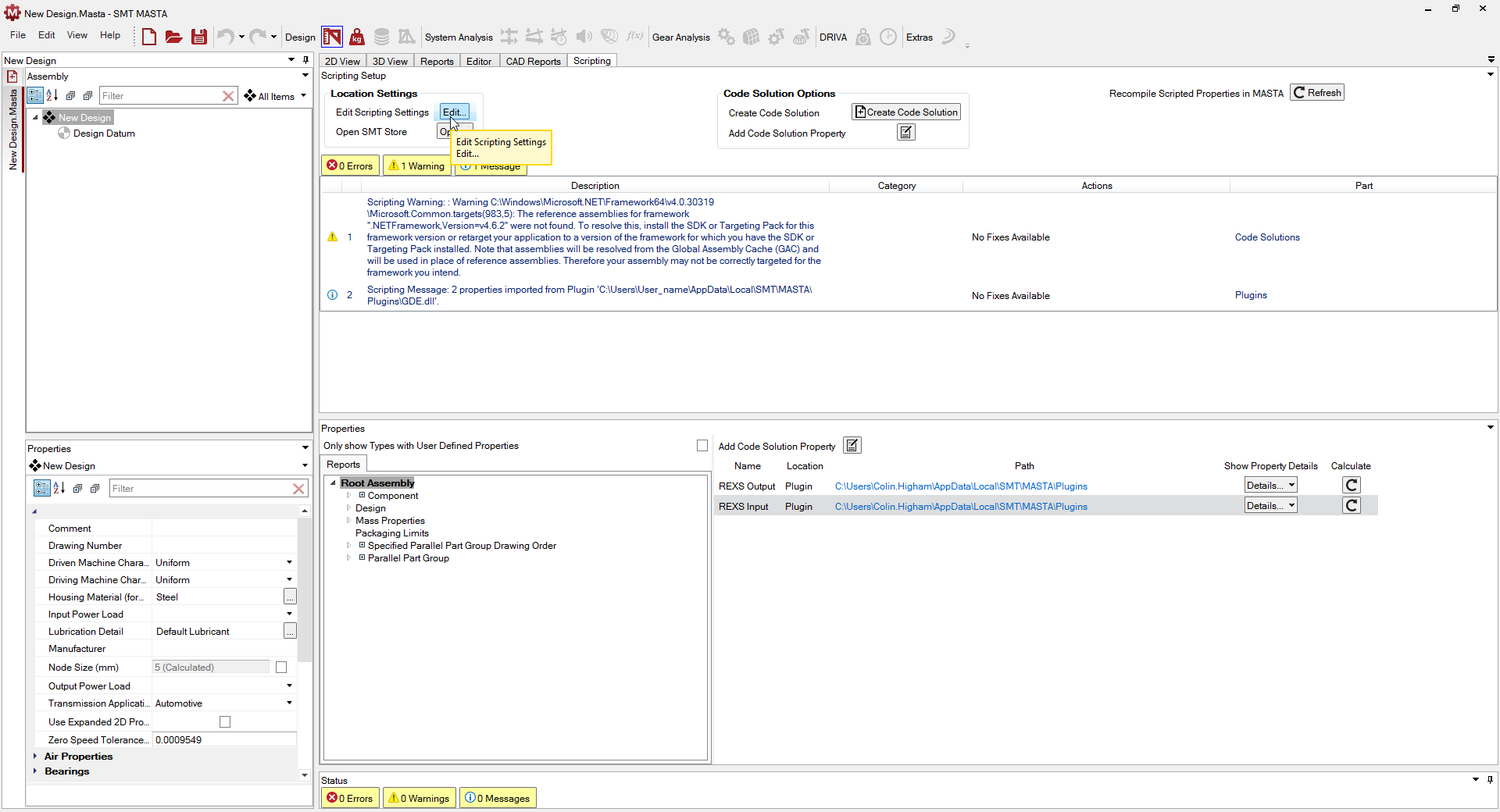Viewport: 1500px width, 812px height.
Task: Click the database stack icon in Design group
Action: [x=381, y=37]
